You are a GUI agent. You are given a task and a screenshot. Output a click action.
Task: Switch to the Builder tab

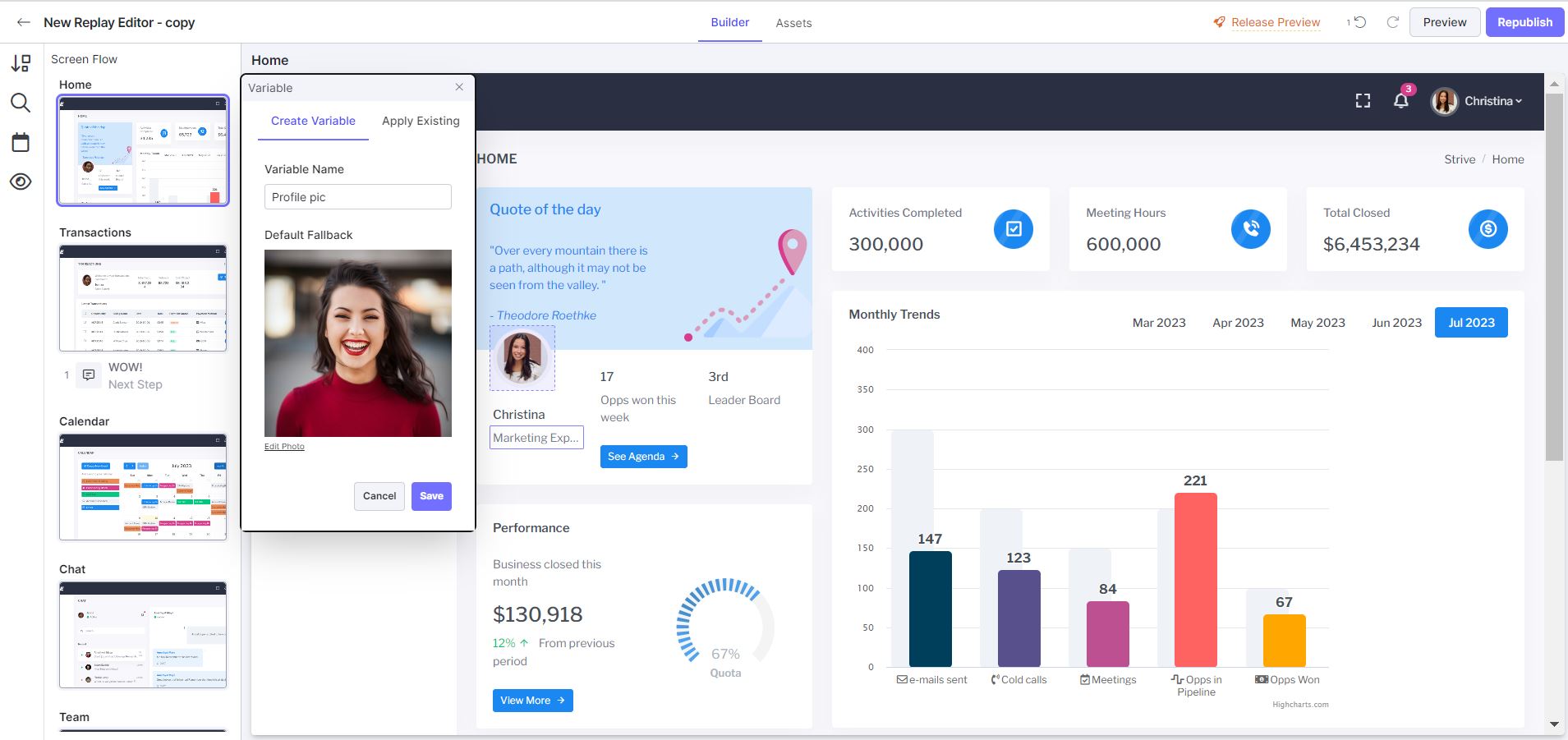tap(730, 22)
